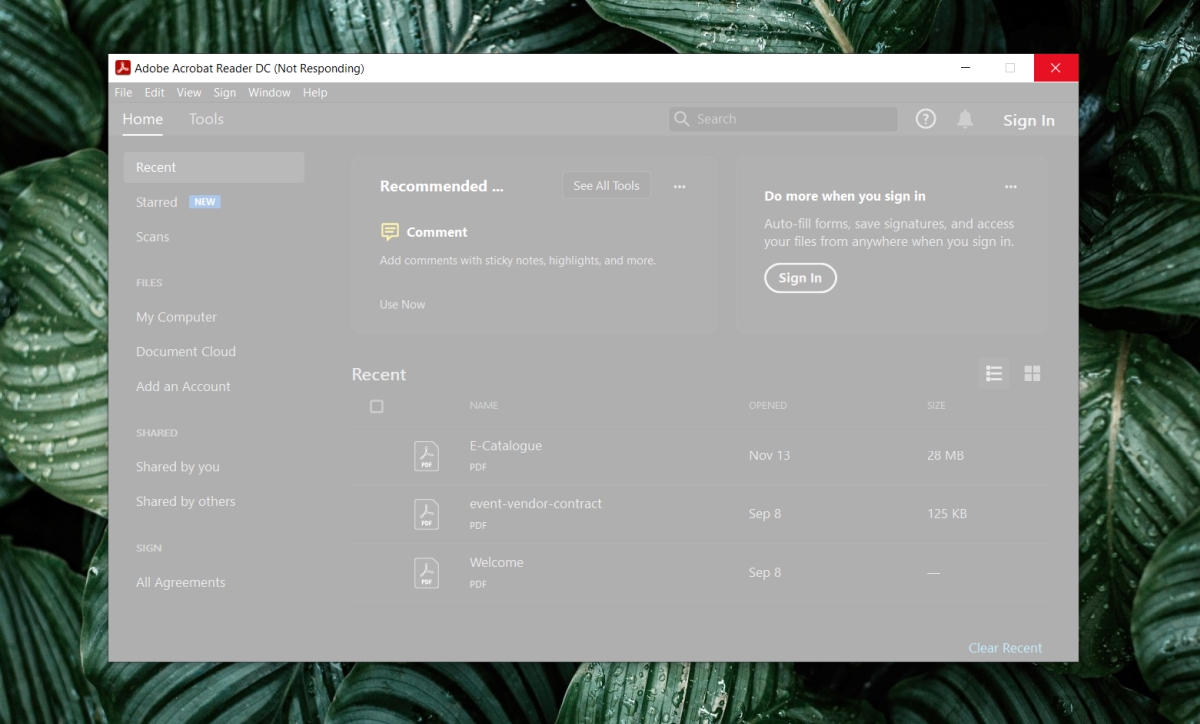
Task: Open the Edit menu
Action: pyautogui.click(x=154, y=92)
